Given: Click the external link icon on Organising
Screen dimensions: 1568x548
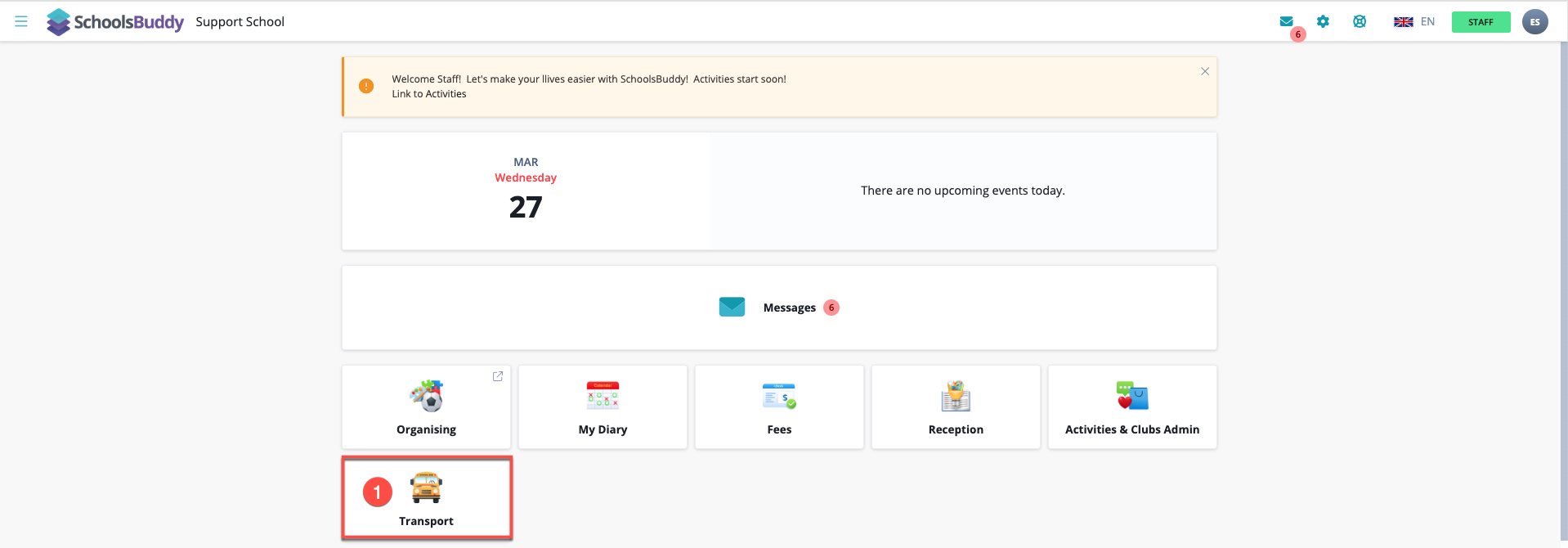Looking at the screenshot, I should [497, 376].
